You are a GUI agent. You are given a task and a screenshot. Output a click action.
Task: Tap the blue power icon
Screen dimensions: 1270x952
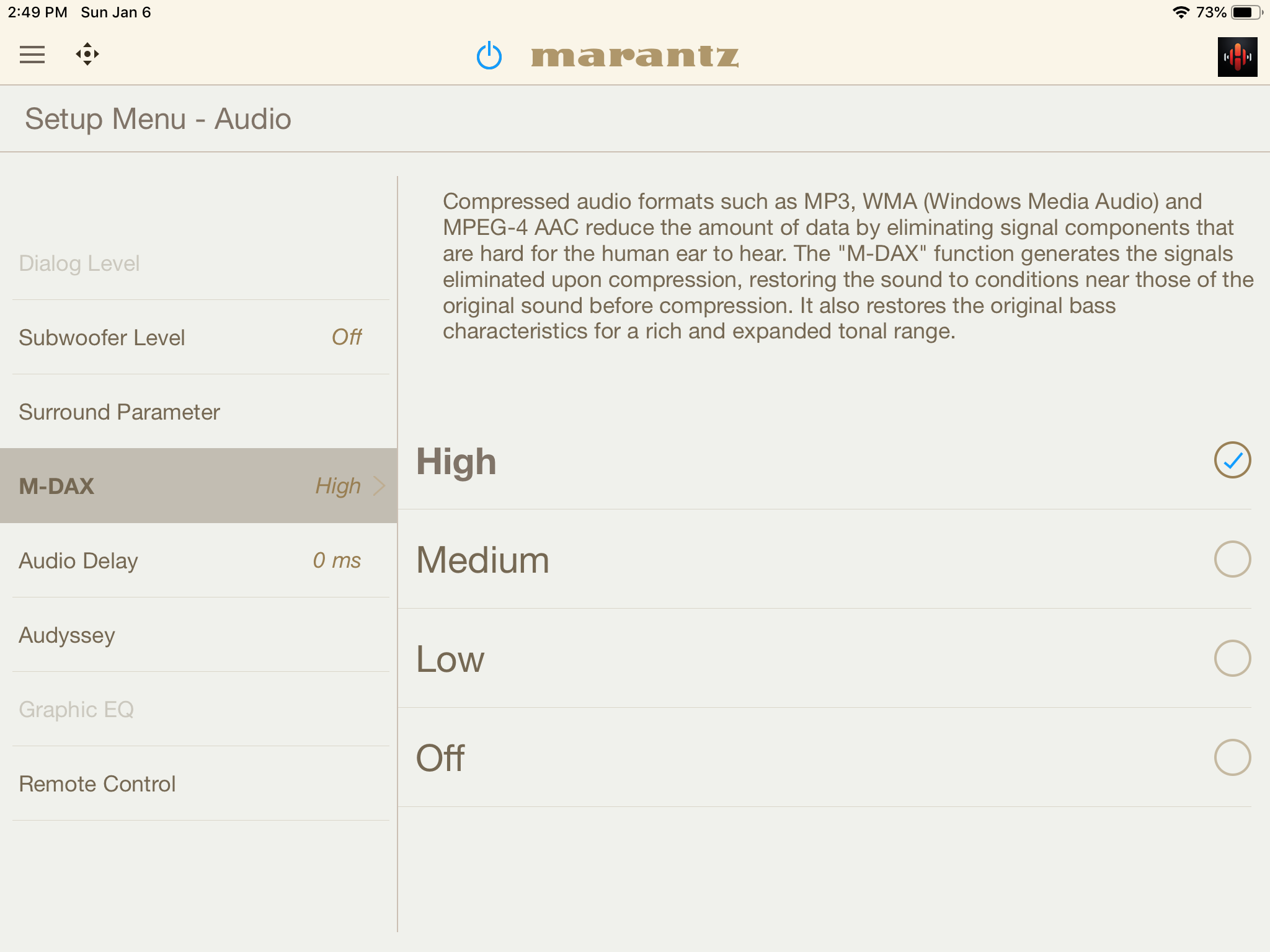pyautogui.click(x=489, y=56)
